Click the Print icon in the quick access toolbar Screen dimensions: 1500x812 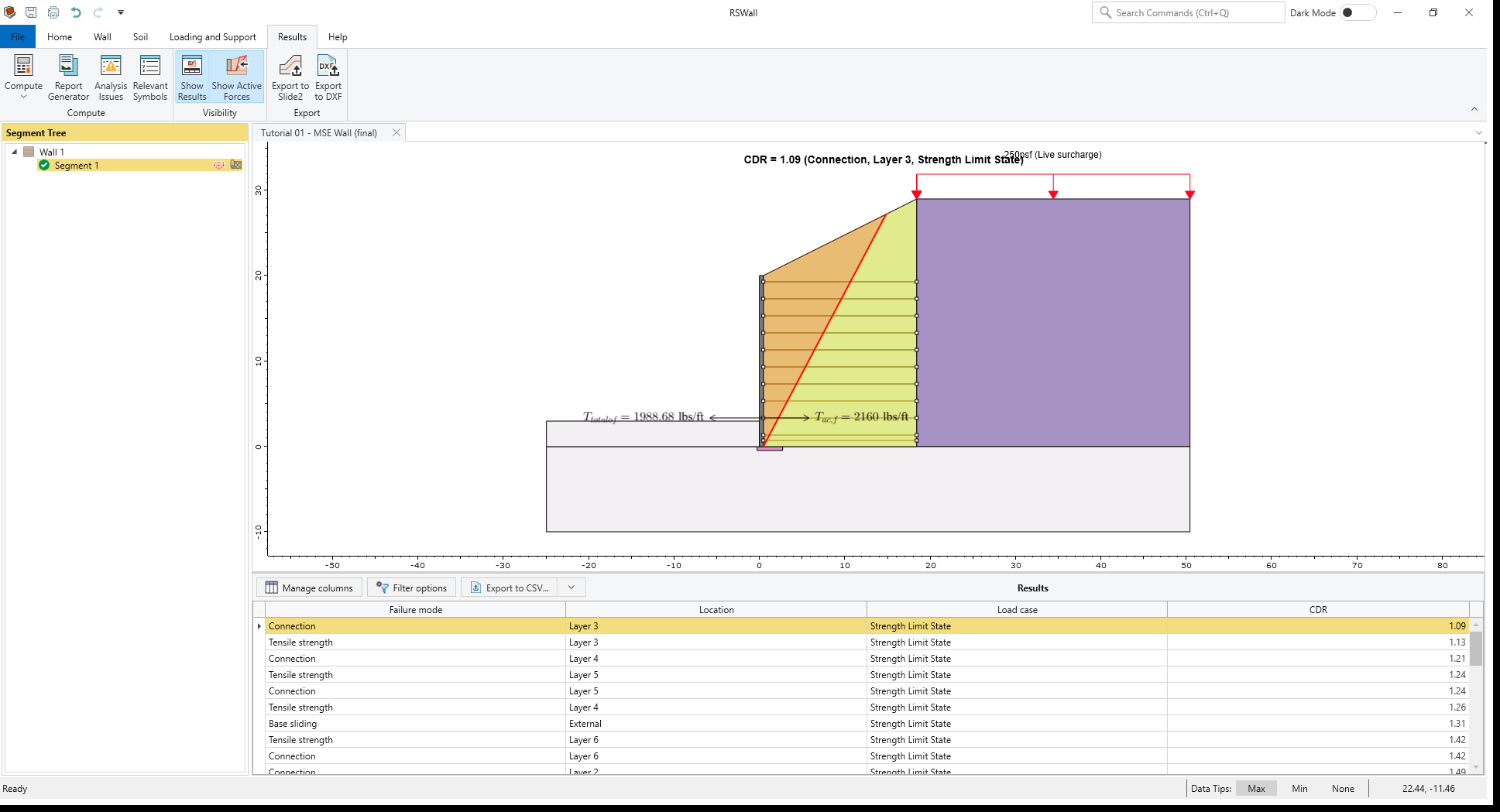(53, 12)
